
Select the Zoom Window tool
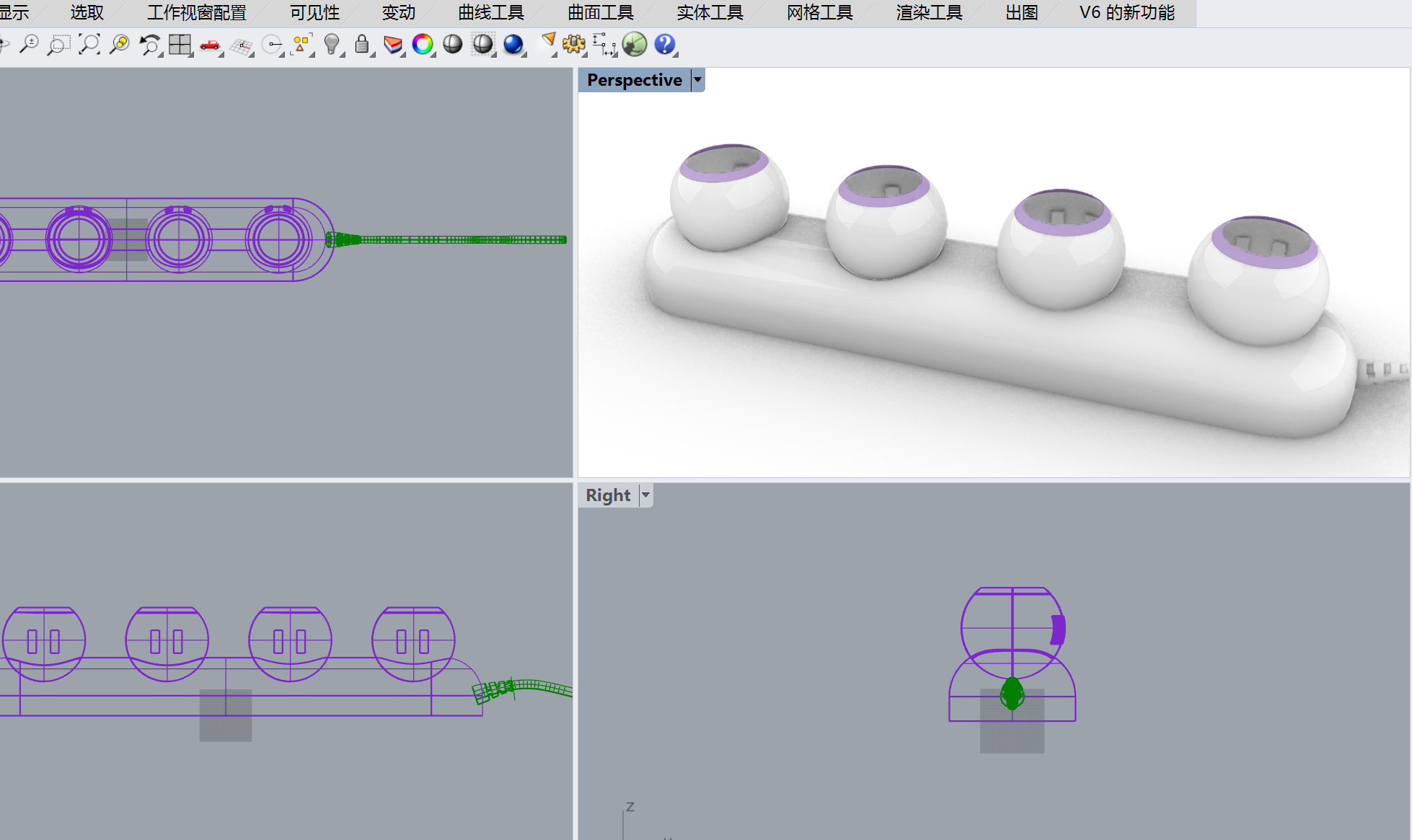[x=58, y=45]
